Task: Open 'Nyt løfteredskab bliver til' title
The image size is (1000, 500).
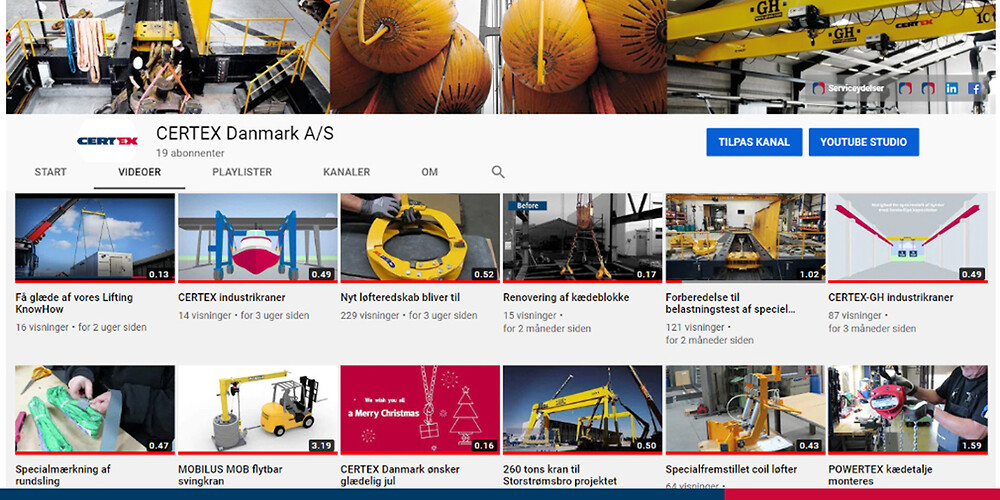Action: click(400, 298)
